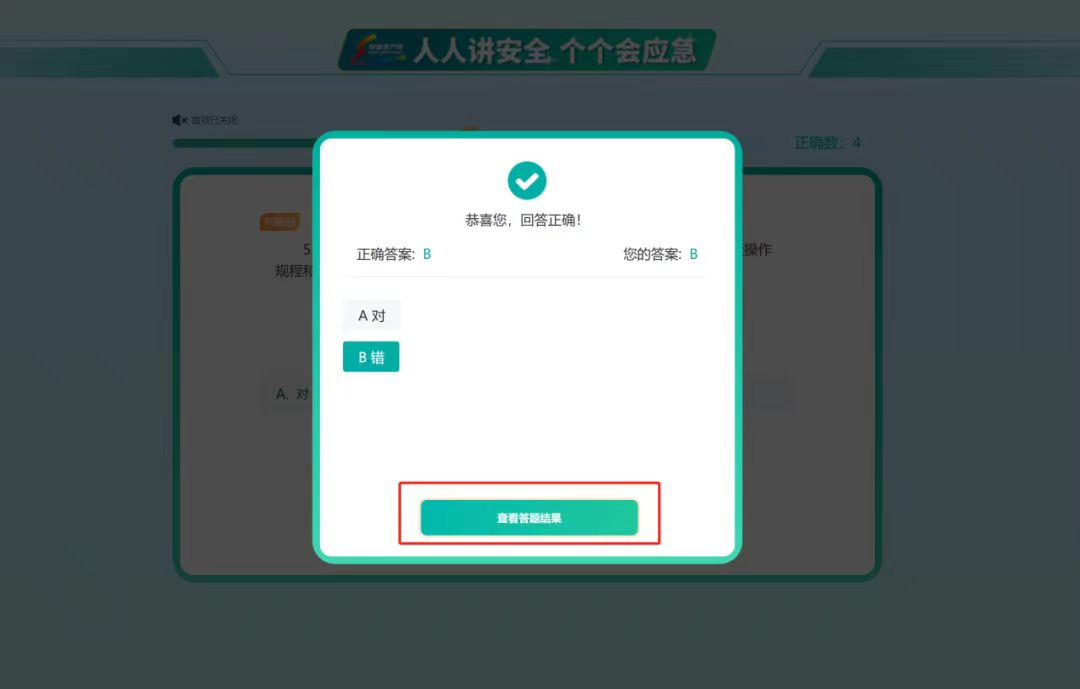
Task: Toggle the 音效已关闭 sound label
Action: [214, 120]
